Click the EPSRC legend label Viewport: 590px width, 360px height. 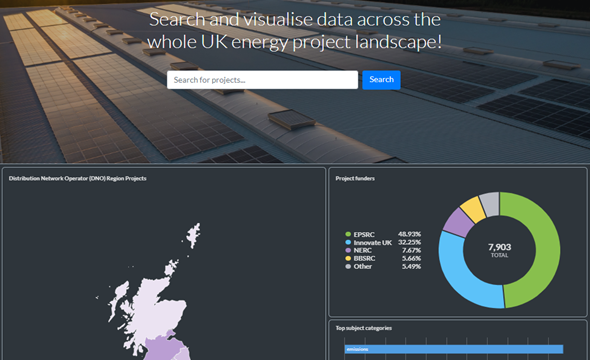pos(364,234)
